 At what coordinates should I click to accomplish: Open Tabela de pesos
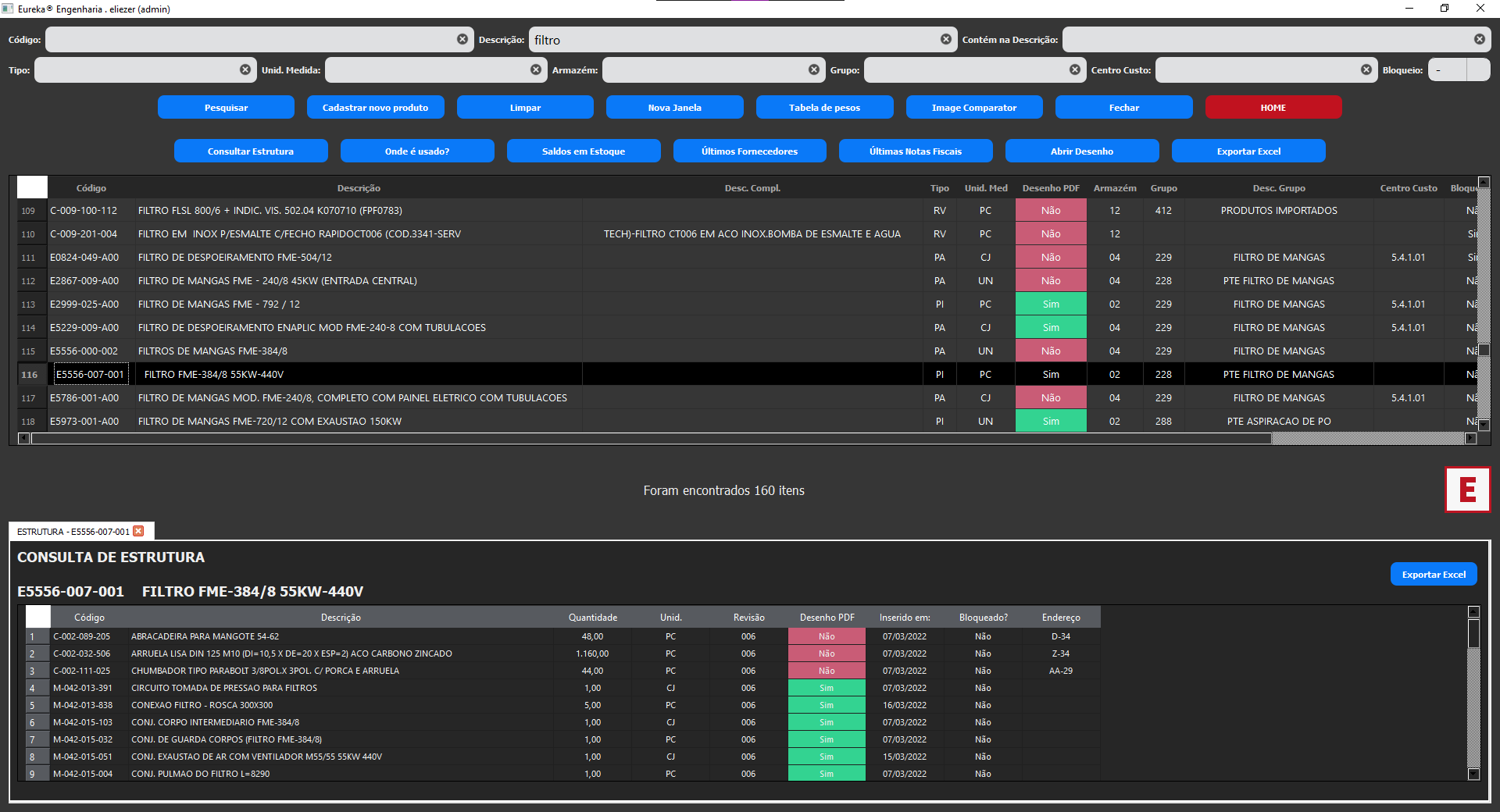pos(824,107)
